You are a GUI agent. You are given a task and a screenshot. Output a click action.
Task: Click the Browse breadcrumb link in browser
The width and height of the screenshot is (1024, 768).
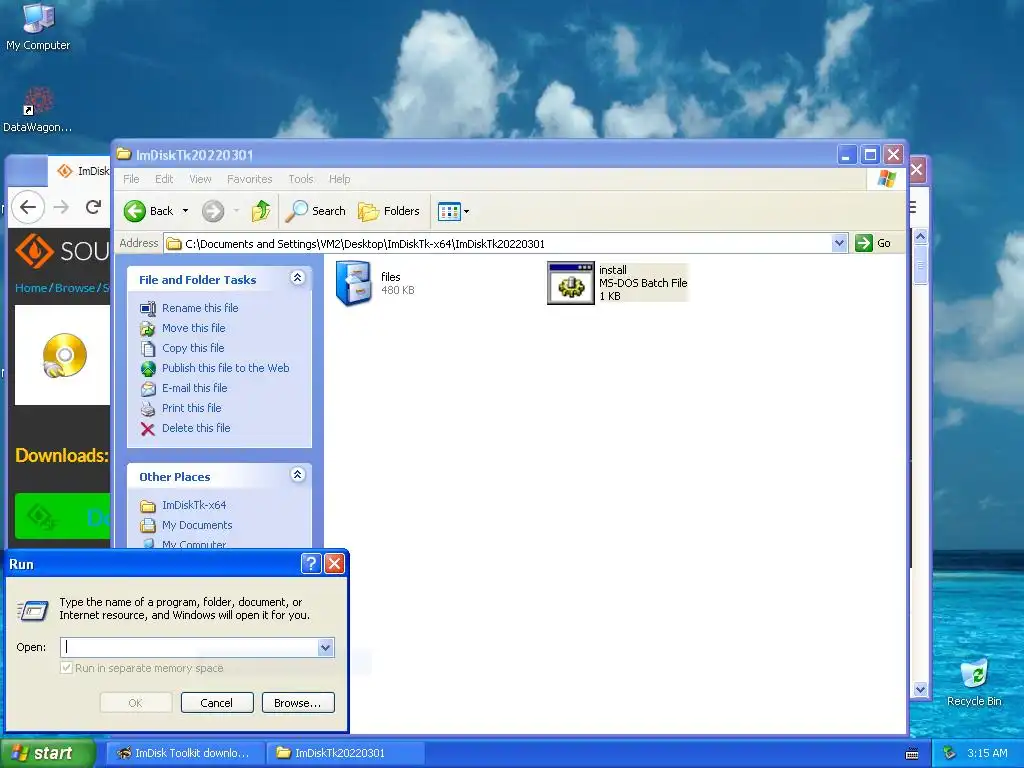tap(74, 288)
